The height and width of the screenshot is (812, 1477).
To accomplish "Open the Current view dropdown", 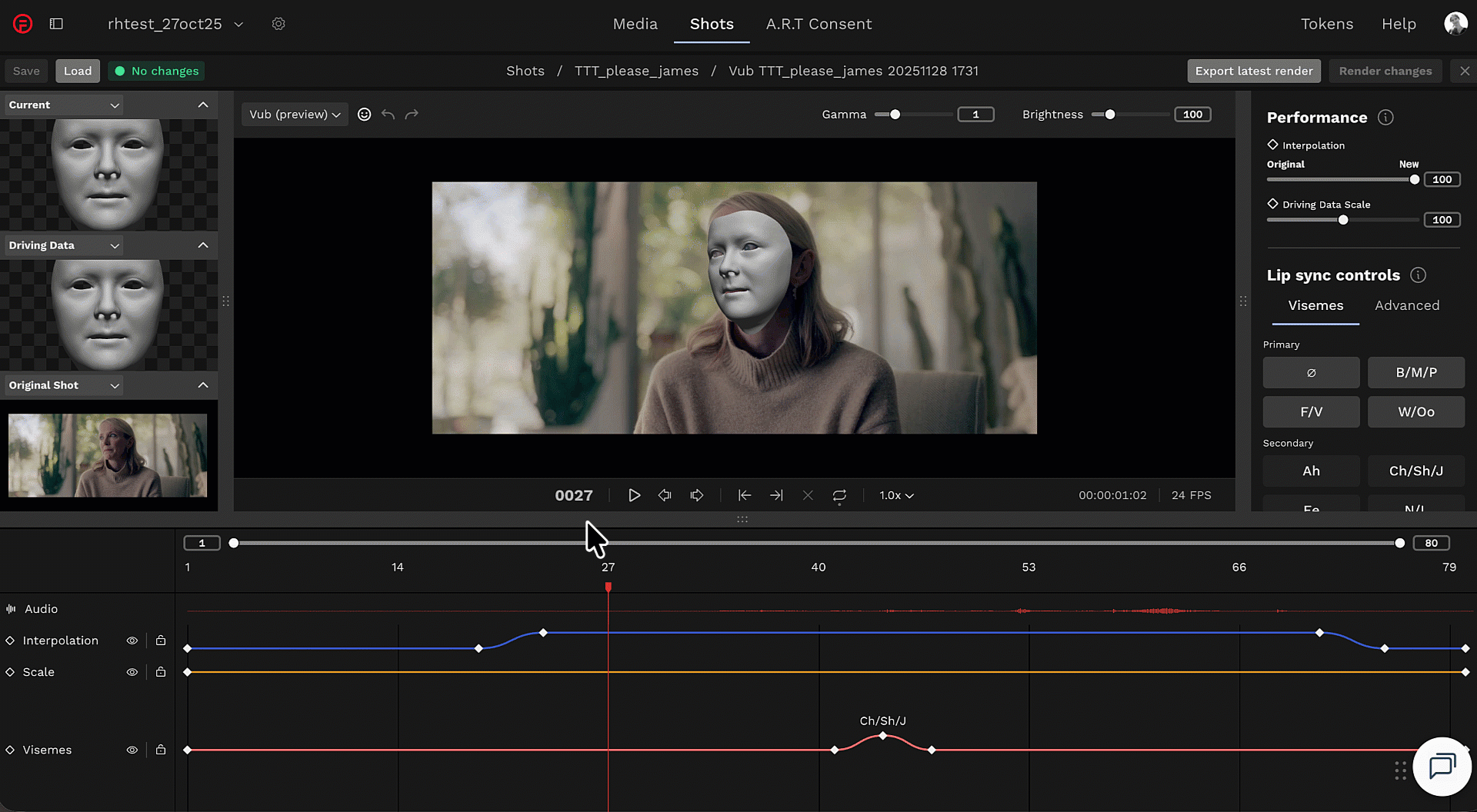I will 65,105.
